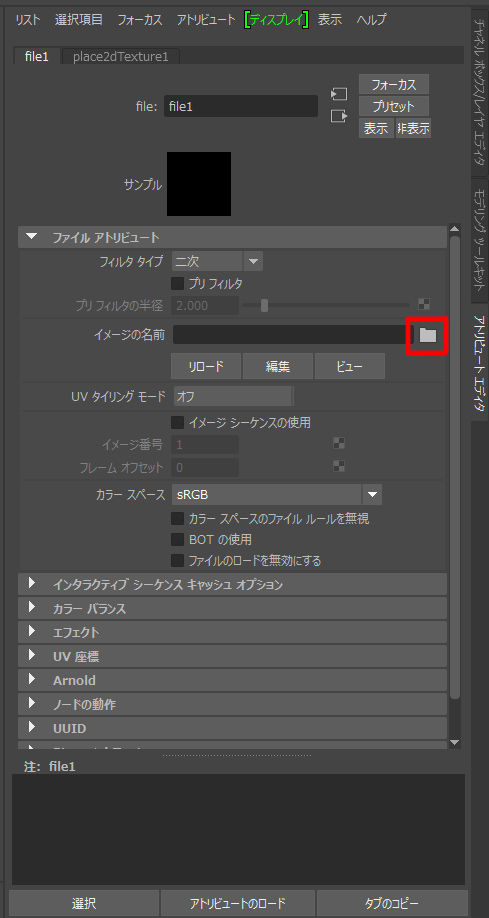Click the input connection arrow icon next to file1
The height and width of the screenshot is (918, 489).
(339, 94)
